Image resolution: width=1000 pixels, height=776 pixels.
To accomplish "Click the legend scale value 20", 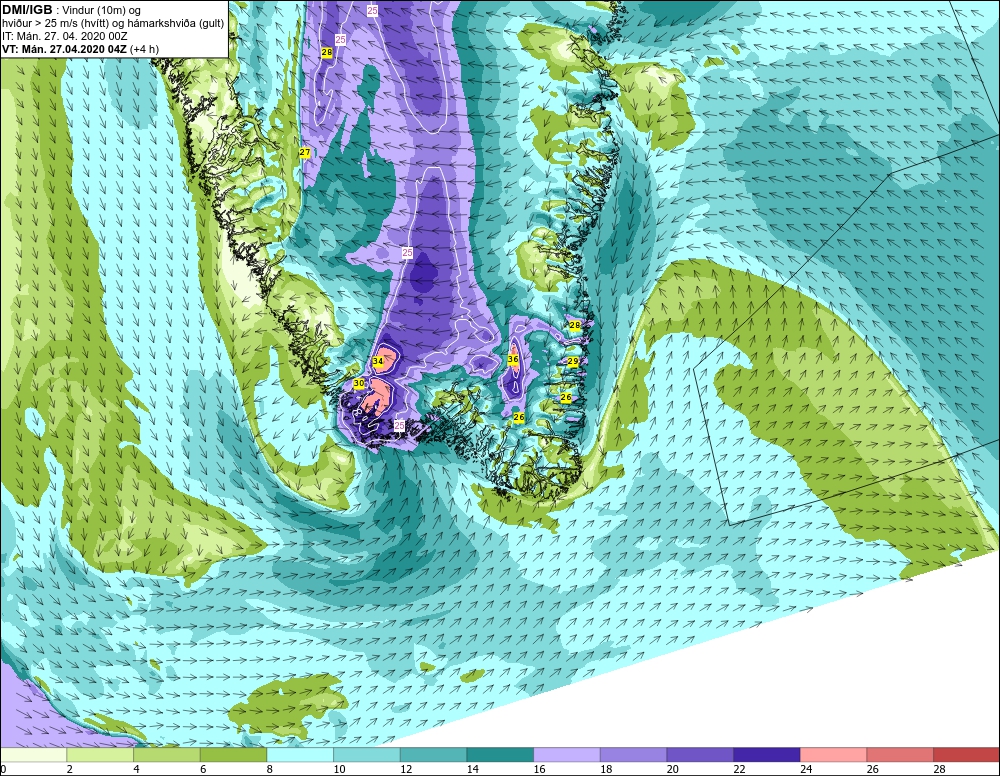I will 673,769.
